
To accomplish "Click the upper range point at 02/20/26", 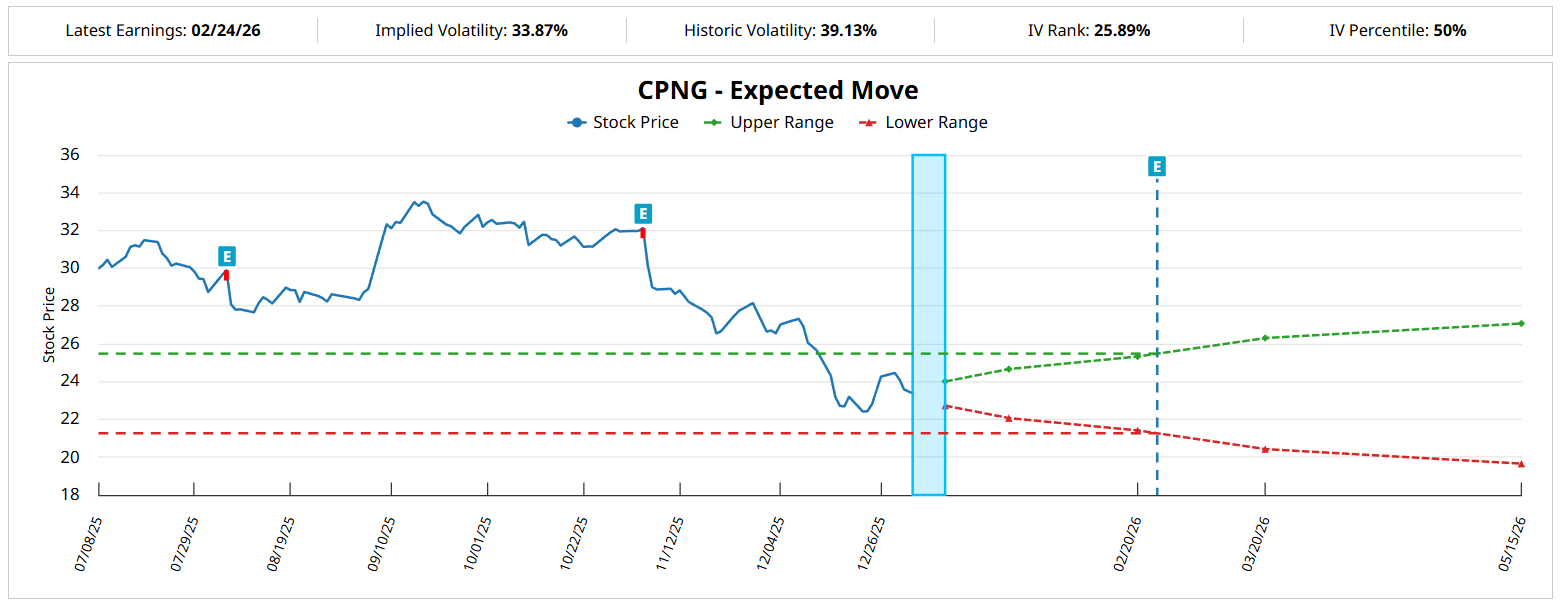I will [x=1137, y=356].
